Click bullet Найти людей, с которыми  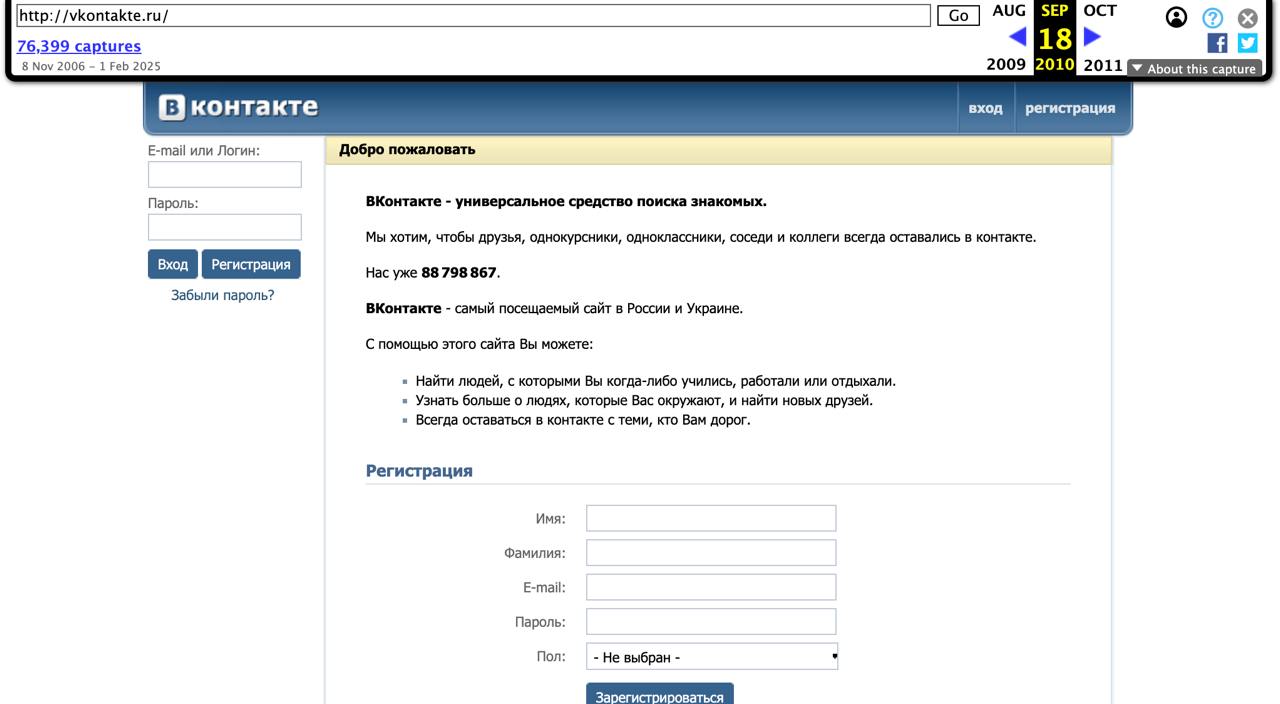point(656,381)
